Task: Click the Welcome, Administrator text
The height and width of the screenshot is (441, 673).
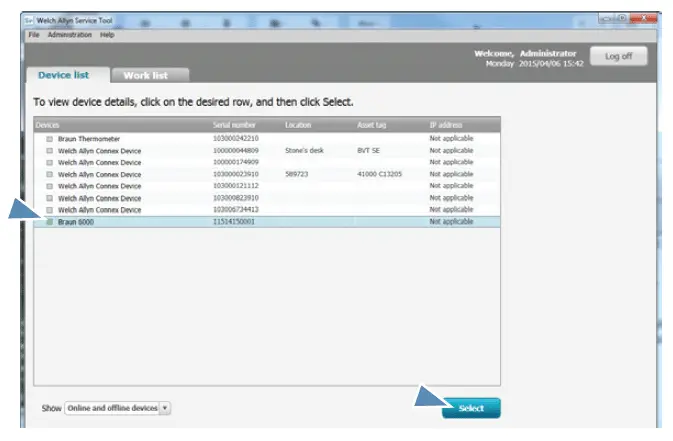Action: [525, 54]
